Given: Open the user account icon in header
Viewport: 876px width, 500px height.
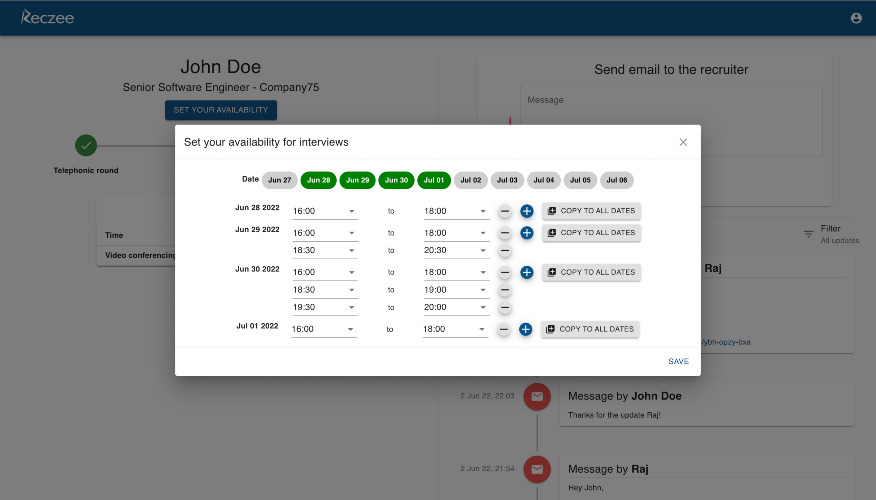Looking at the screenshot, I should [856, 18].
